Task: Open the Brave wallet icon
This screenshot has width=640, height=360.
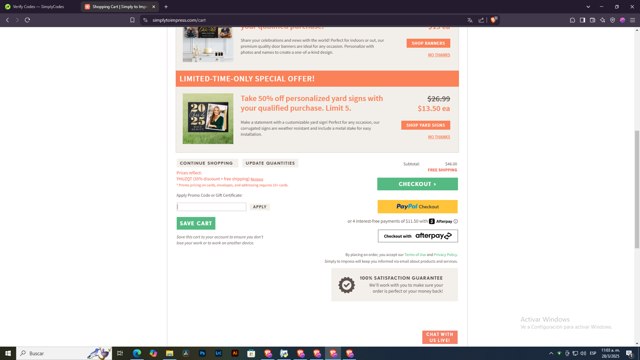Action: click(592, 20)
